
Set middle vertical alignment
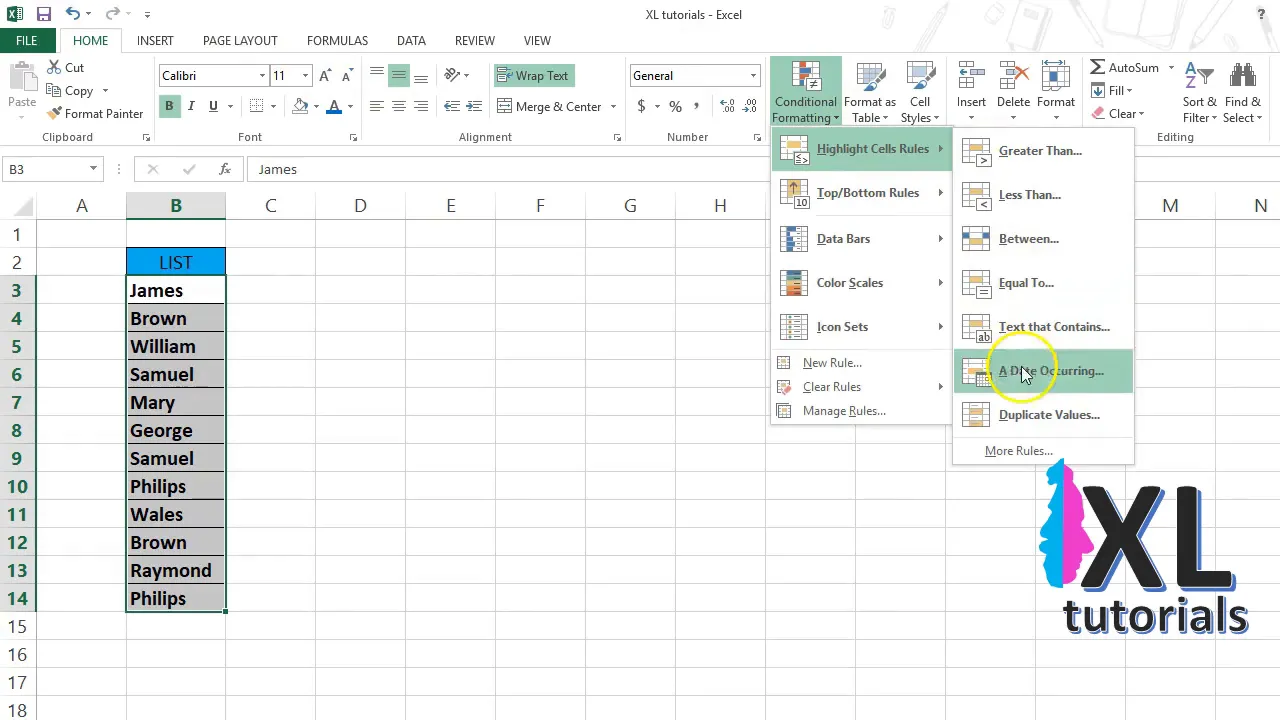(398, 76)
